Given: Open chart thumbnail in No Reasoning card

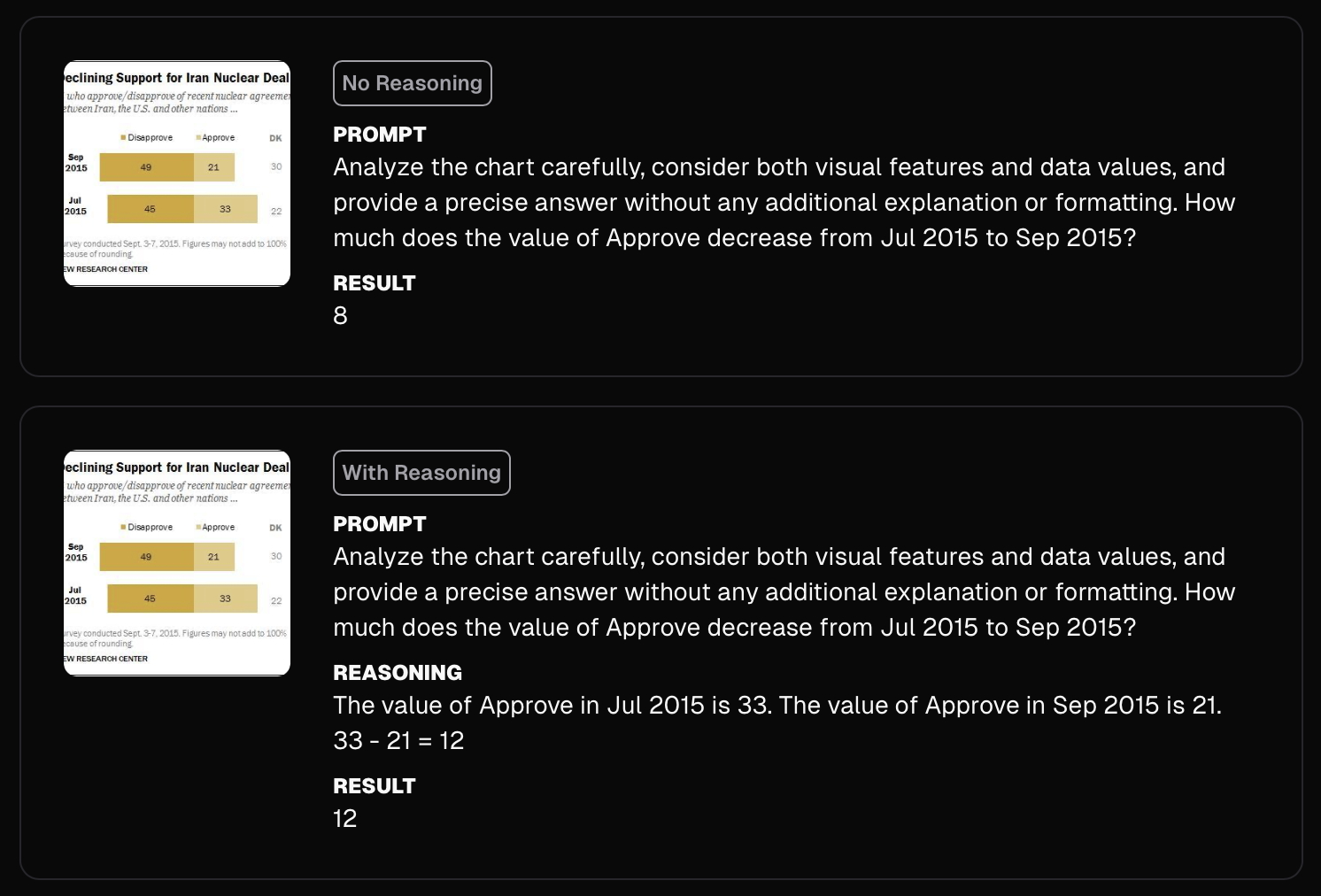Looking at the screenshot, I should point(177,174).
